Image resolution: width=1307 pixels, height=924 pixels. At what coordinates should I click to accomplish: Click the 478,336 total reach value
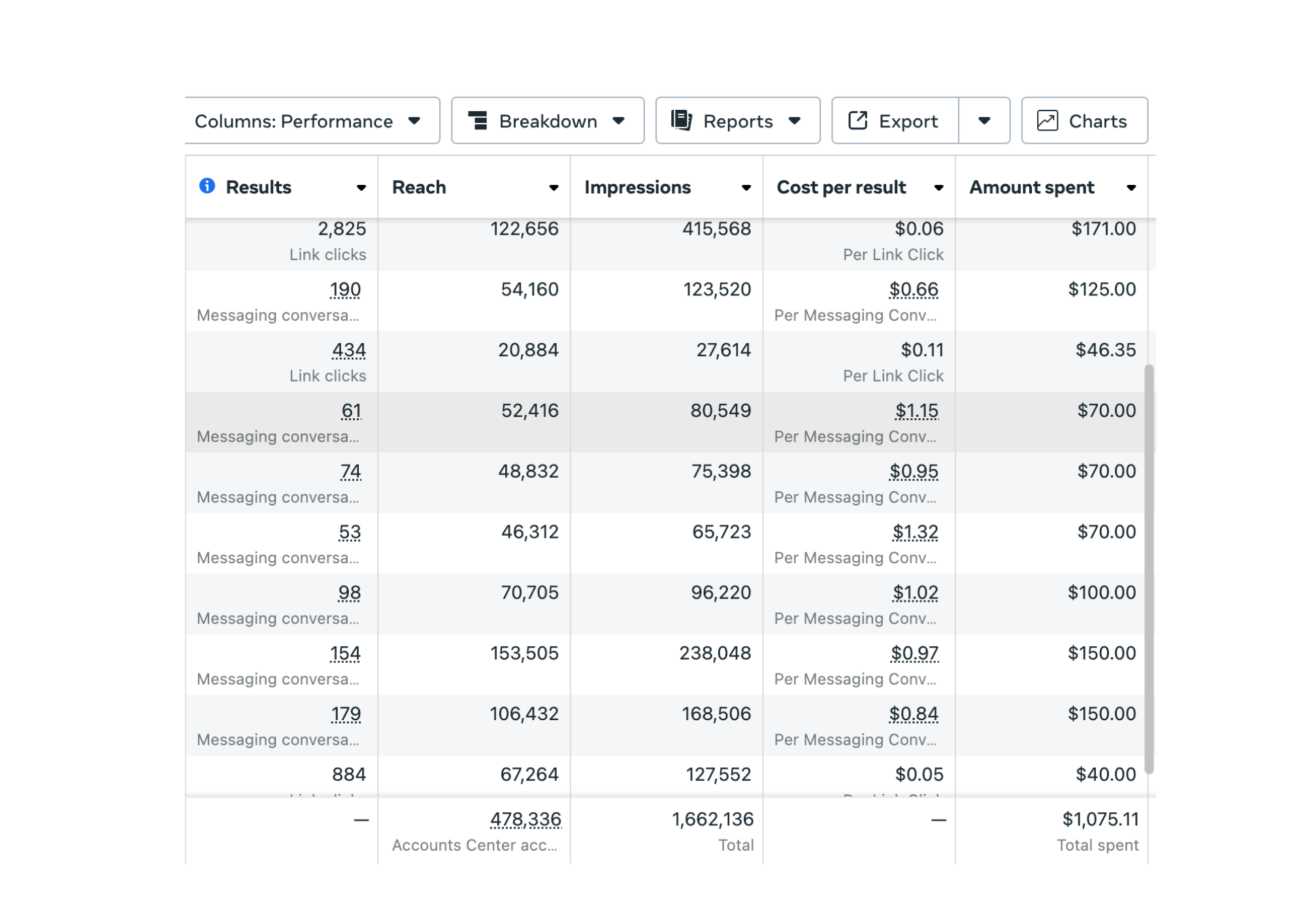point(525,819)
